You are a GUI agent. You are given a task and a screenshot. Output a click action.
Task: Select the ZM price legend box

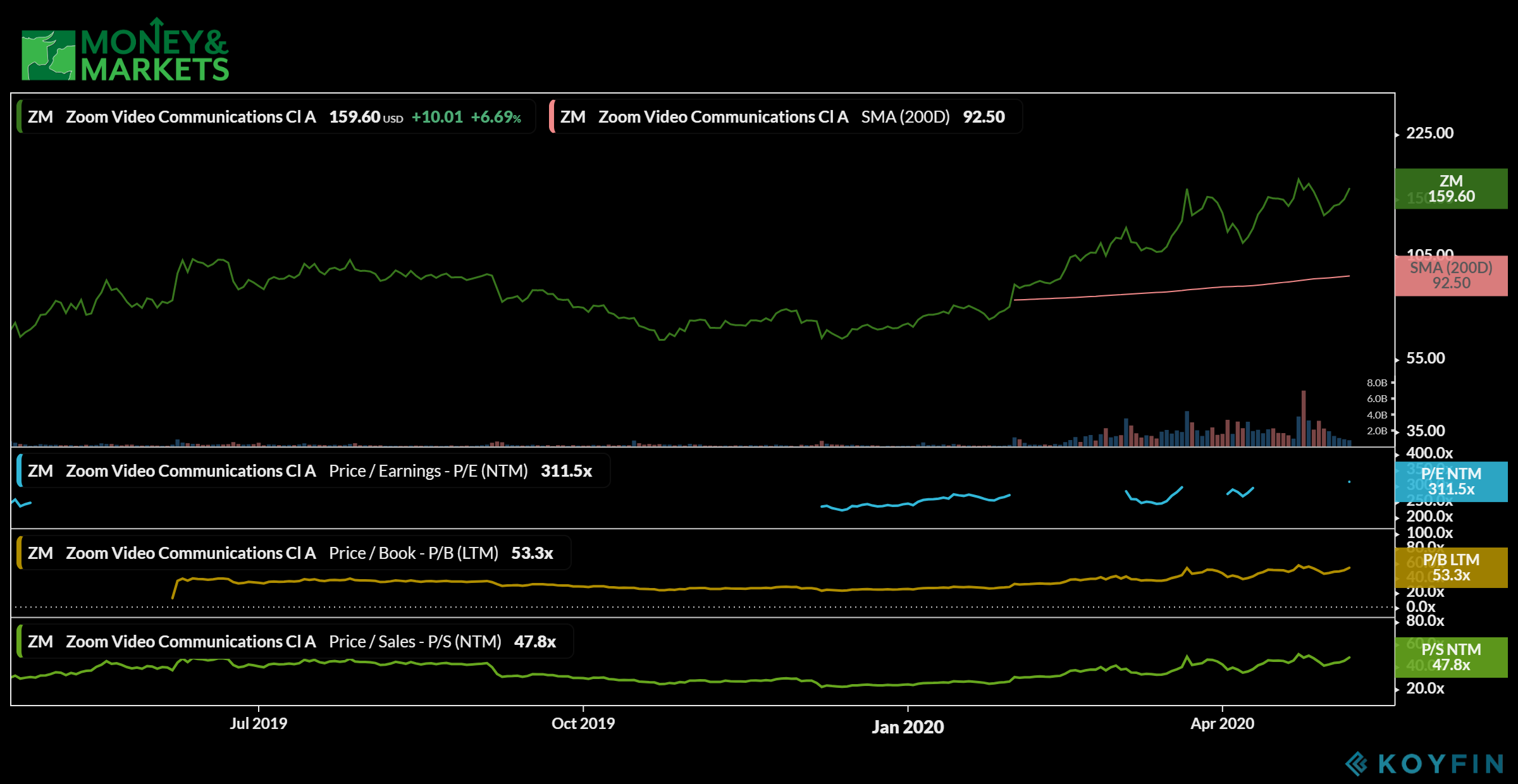[276, 117]
